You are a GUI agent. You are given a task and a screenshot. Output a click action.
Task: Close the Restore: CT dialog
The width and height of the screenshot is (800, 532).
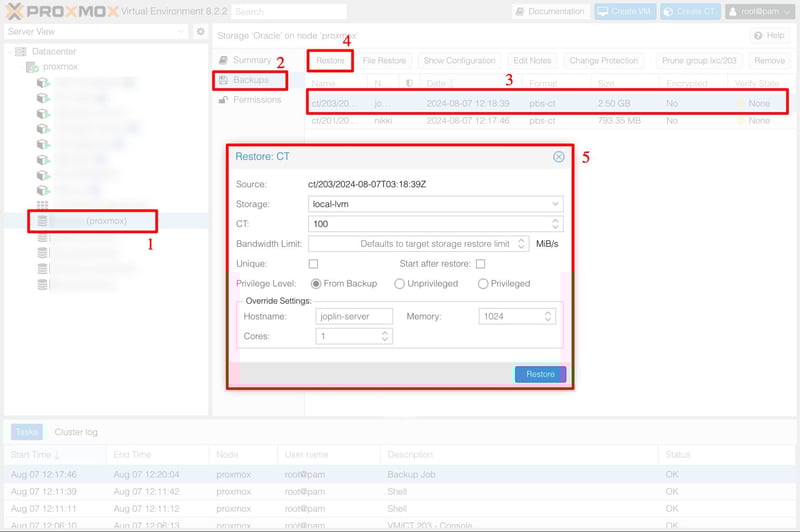click(x=558, y=157)
